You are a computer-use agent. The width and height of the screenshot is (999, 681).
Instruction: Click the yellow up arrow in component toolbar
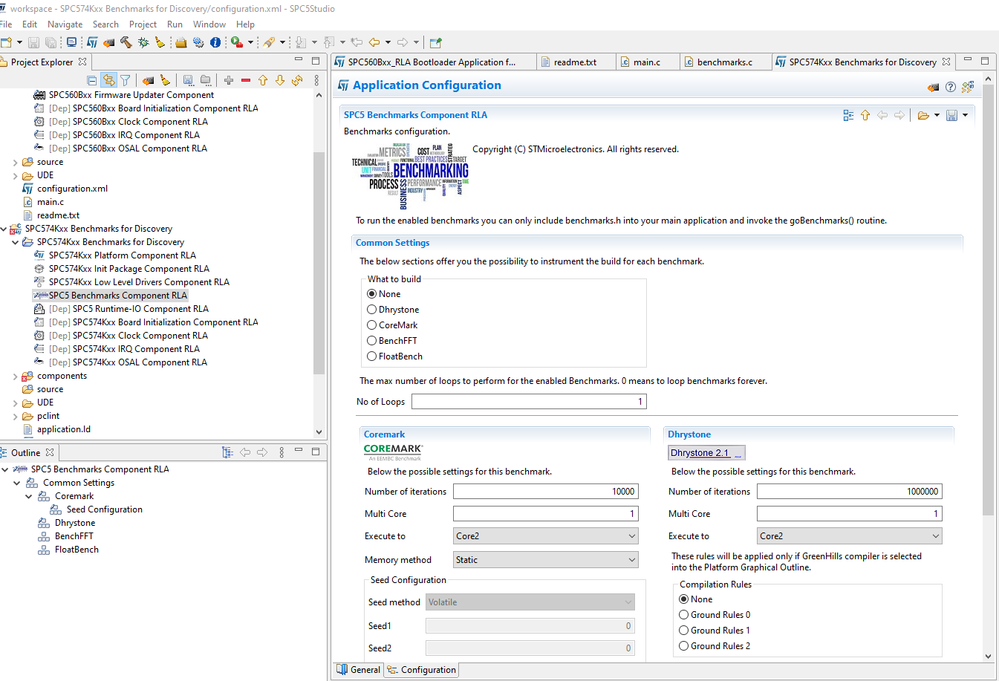click(865, 115)
